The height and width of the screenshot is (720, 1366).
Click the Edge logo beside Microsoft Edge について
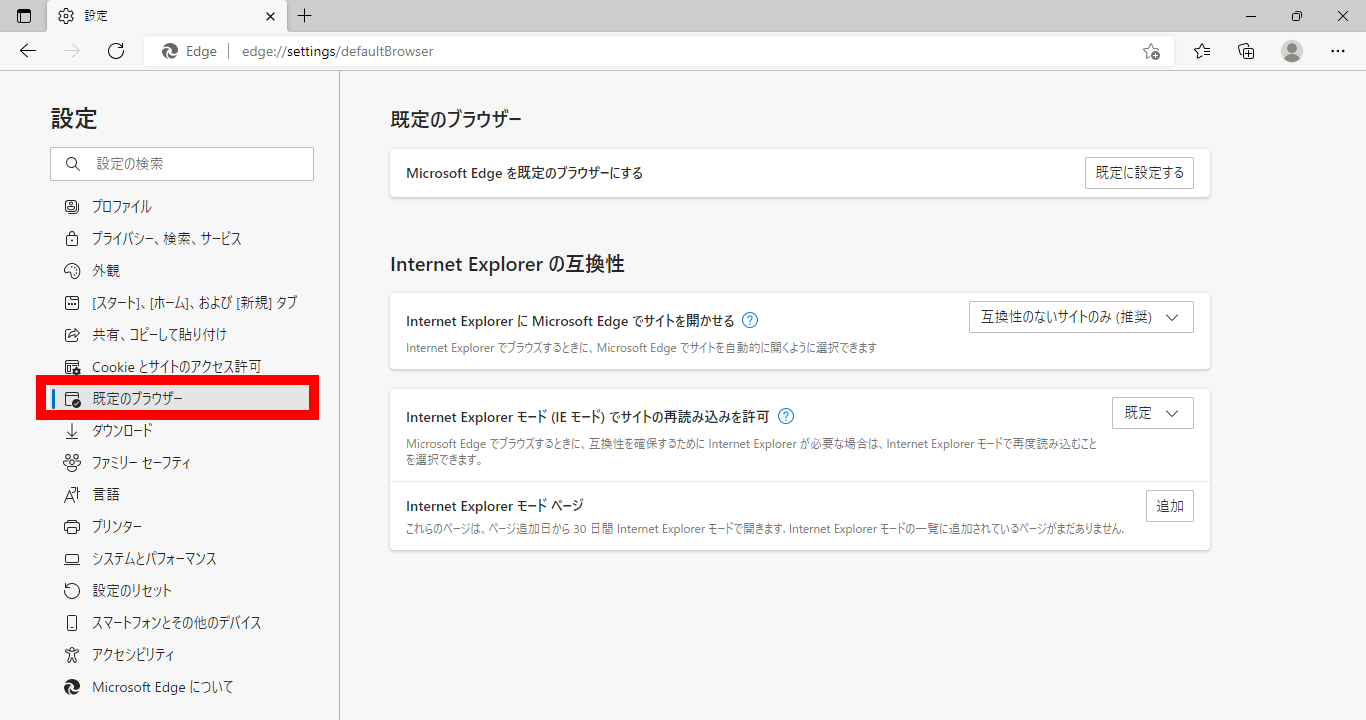coord(72,687)
